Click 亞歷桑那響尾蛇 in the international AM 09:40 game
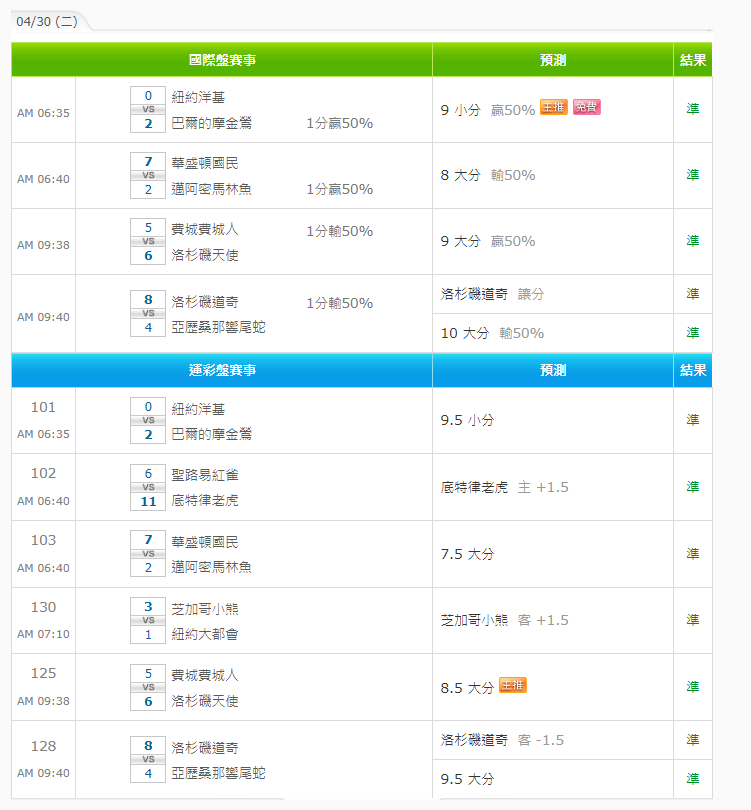 (x=218, y=327)
